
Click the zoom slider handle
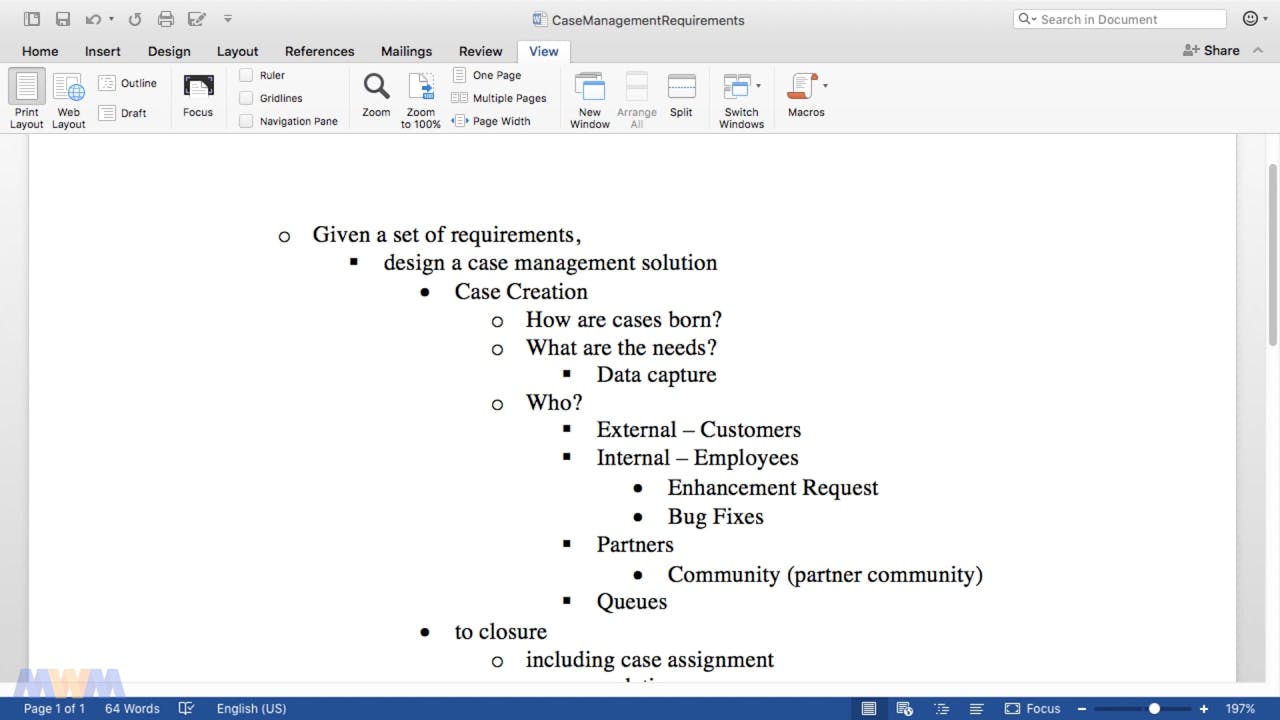(1154, 708)
